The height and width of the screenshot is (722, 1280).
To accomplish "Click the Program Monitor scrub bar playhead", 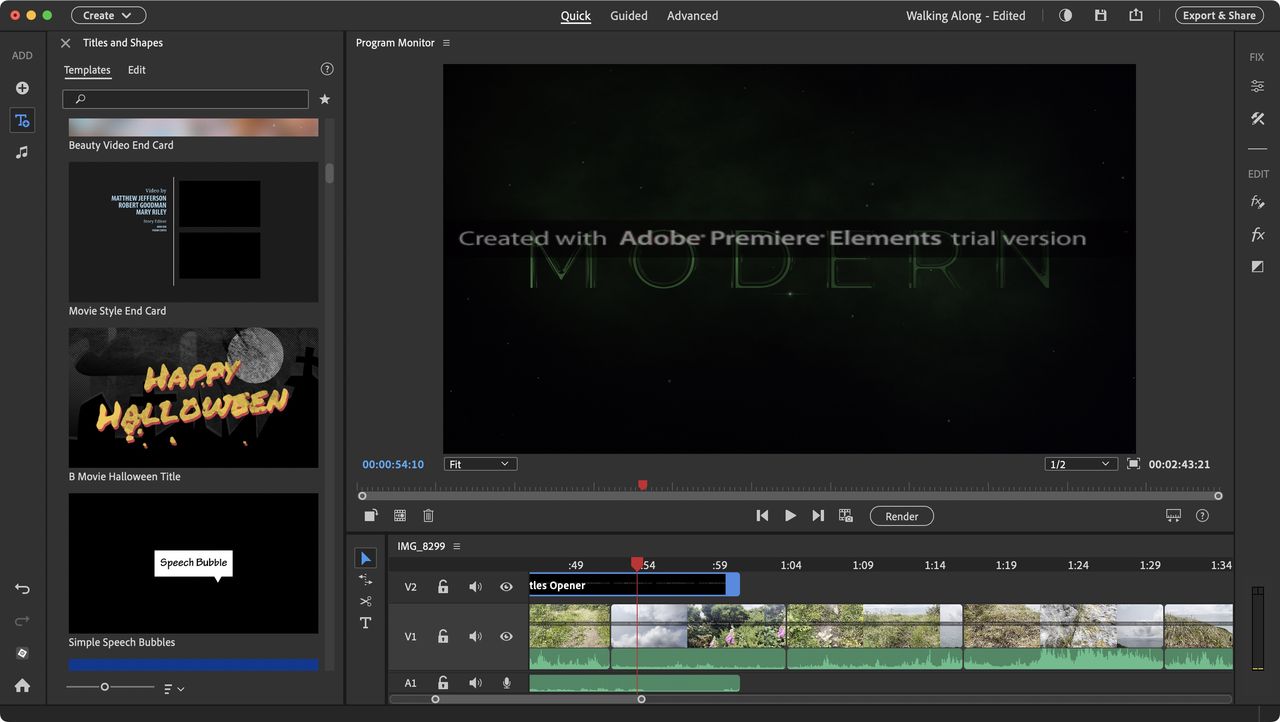I will point(643,485).
